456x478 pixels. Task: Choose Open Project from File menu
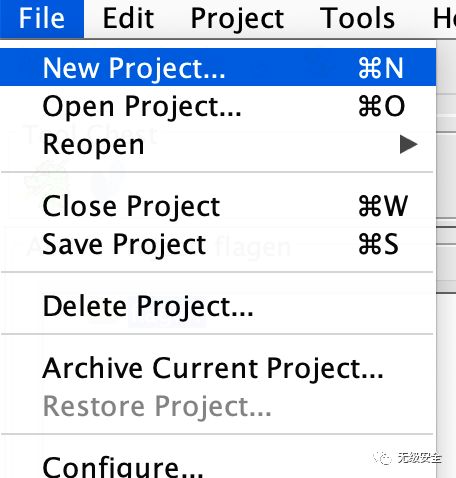(218, 106)
